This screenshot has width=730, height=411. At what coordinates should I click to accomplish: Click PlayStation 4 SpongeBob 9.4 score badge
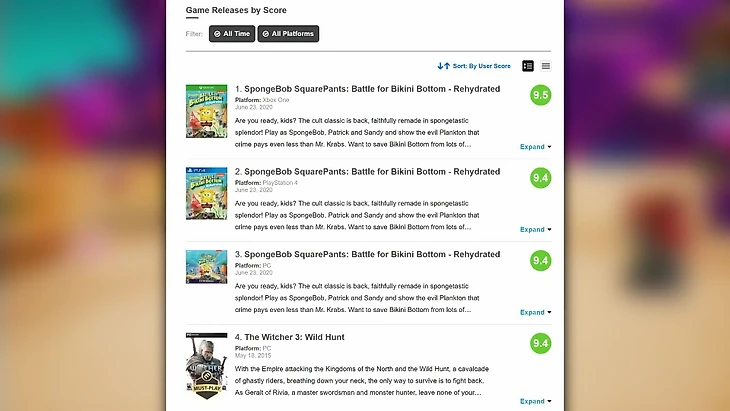[541, 178]
